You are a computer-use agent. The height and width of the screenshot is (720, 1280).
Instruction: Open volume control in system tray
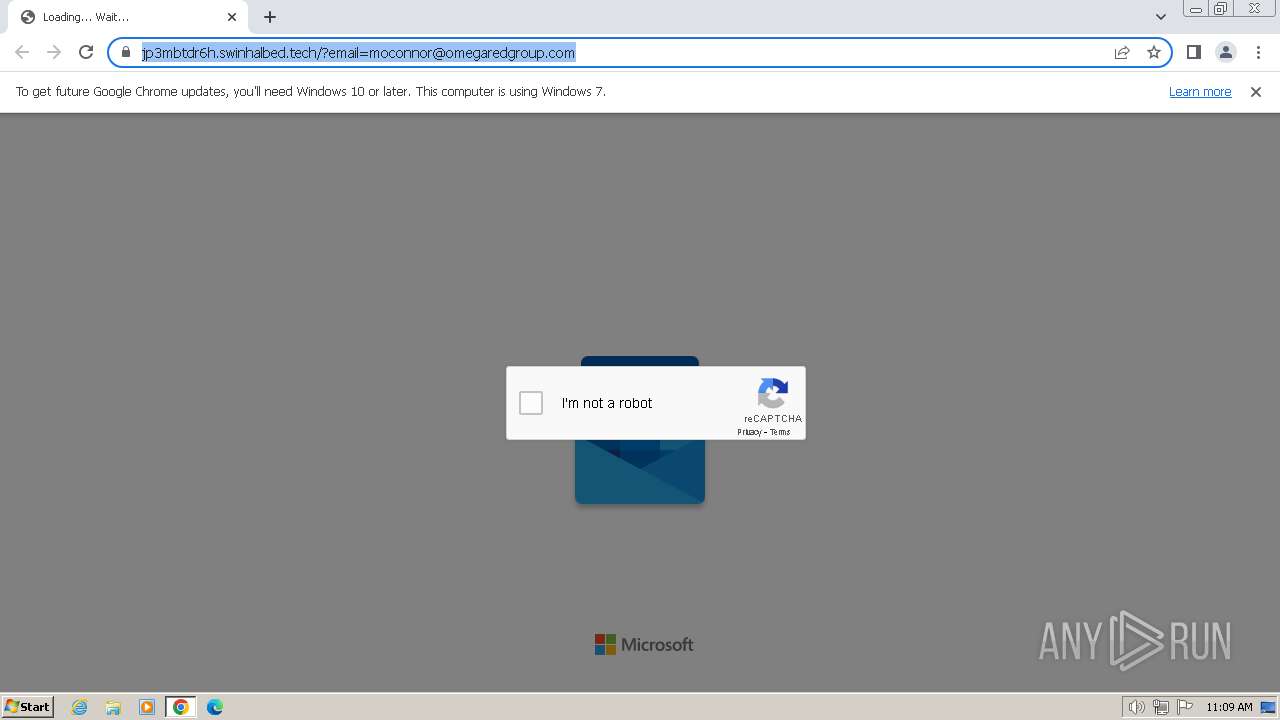coord(1136,707)
